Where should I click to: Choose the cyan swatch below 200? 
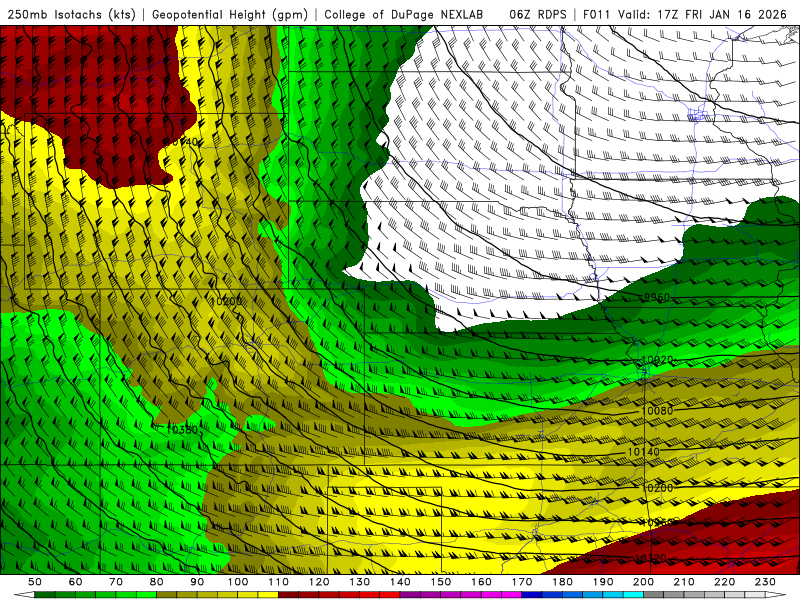click(x=633, y=595)
